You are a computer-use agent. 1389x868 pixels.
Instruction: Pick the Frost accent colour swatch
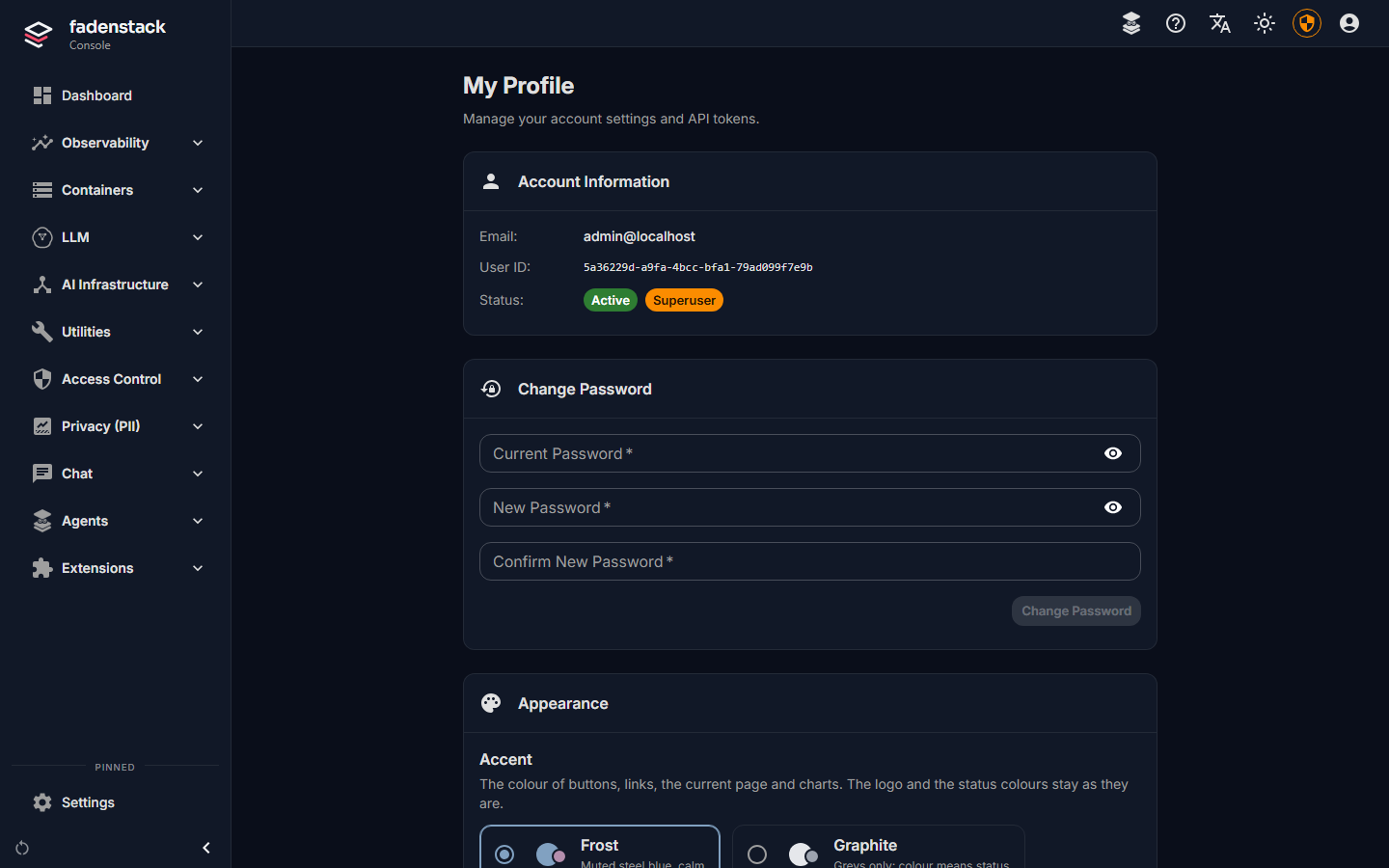point(551,854)
